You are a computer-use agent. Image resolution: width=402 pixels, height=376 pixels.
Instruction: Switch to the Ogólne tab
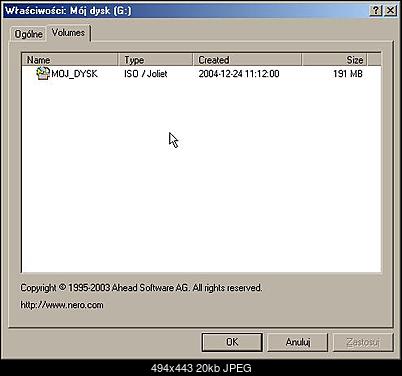[x=29, y=34]
